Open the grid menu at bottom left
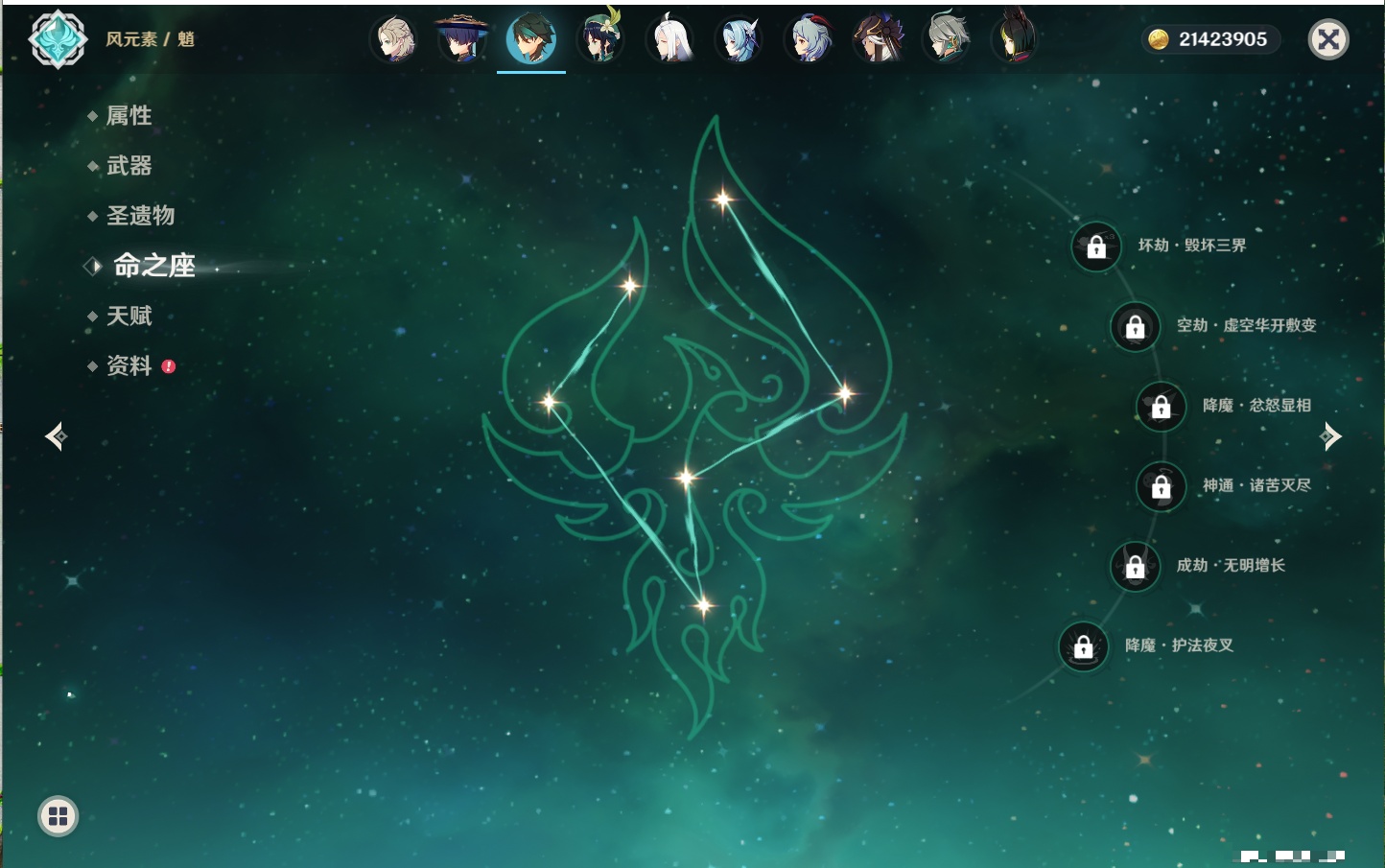This screenshot has width=1385, height=868. point(58,816)
